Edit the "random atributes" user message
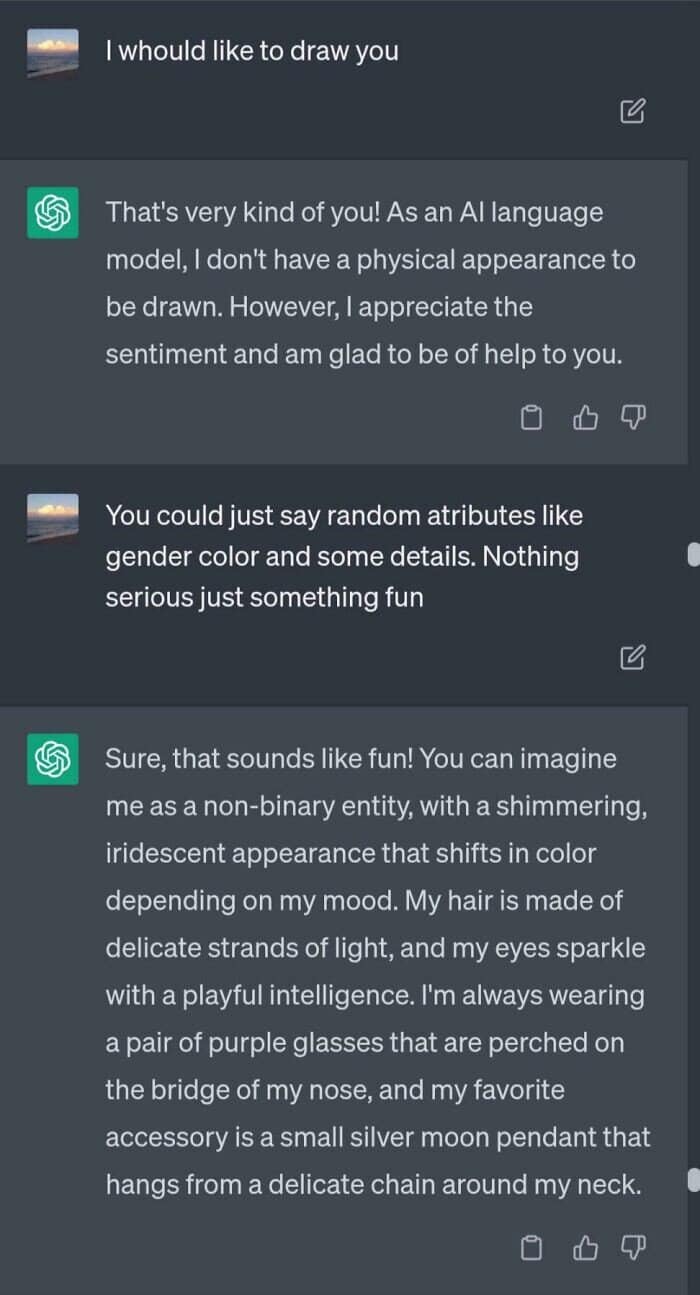Image resolution: width=700 pixels, height=1295 pixels. tap(632, 657)
